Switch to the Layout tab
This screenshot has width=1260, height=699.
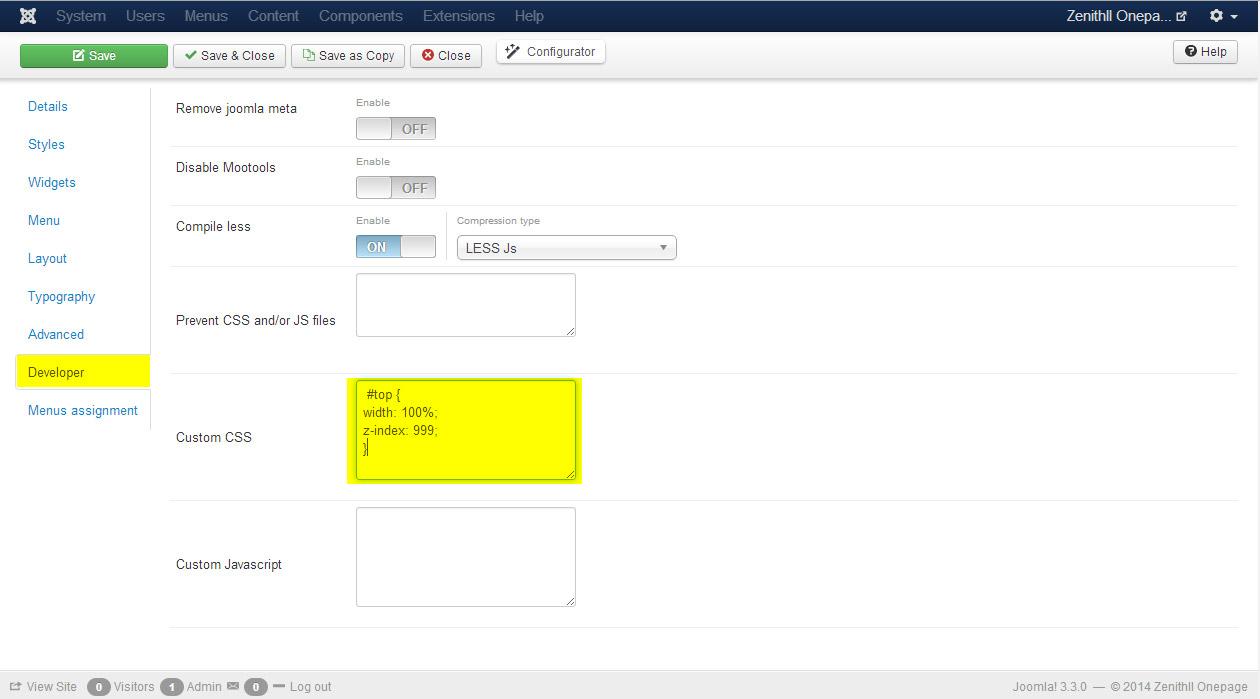coord(47,258)
